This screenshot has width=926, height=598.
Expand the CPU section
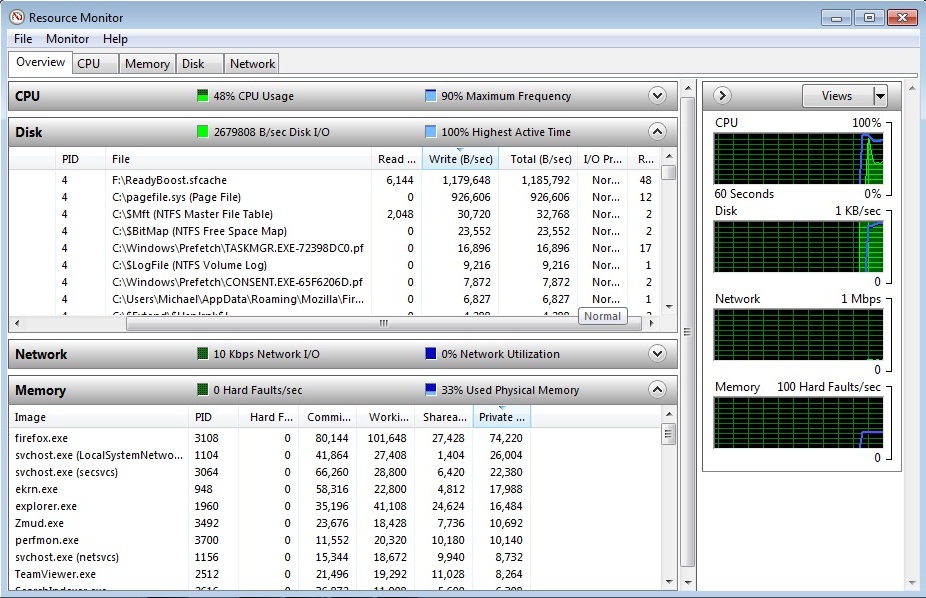pos(657,96)
